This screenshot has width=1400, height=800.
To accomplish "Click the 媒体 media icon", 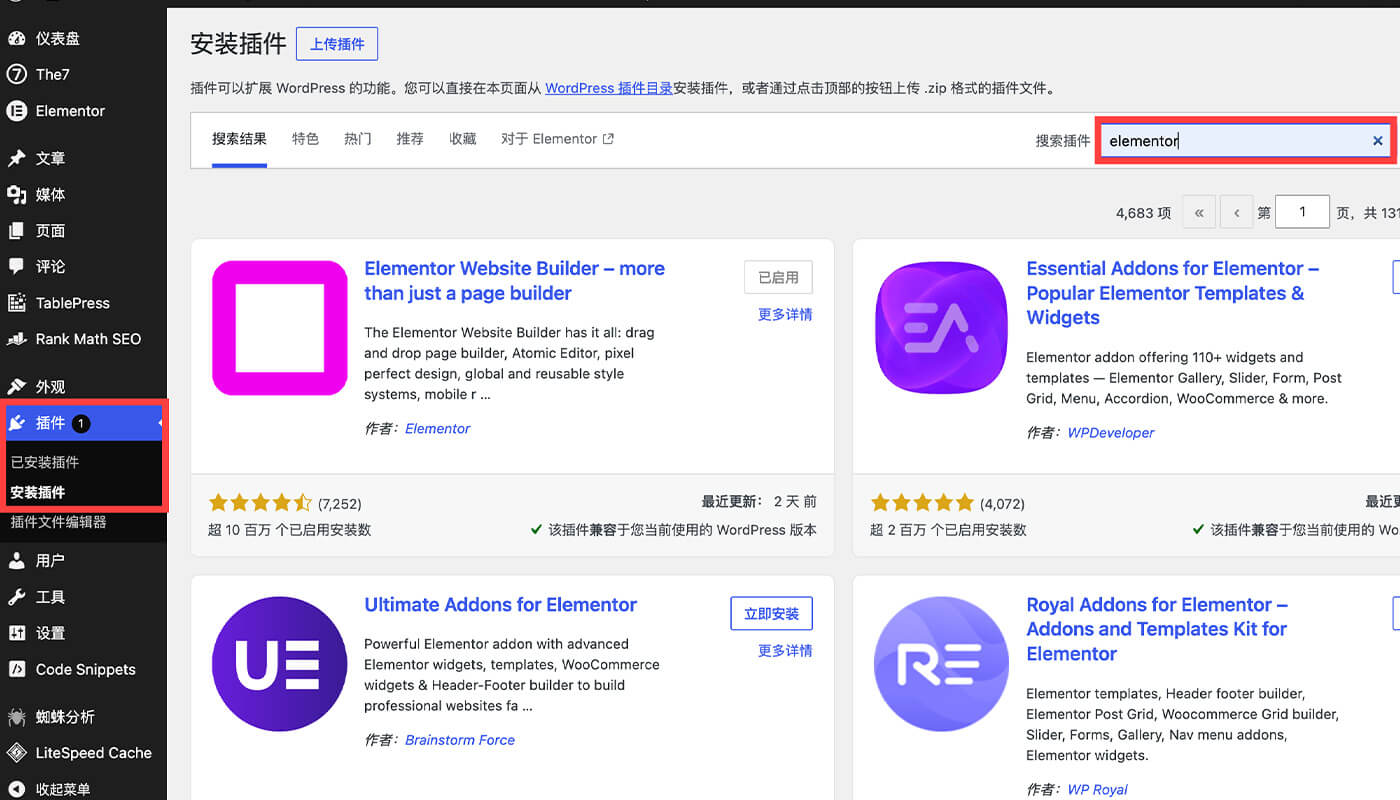I will coord(16,194).
